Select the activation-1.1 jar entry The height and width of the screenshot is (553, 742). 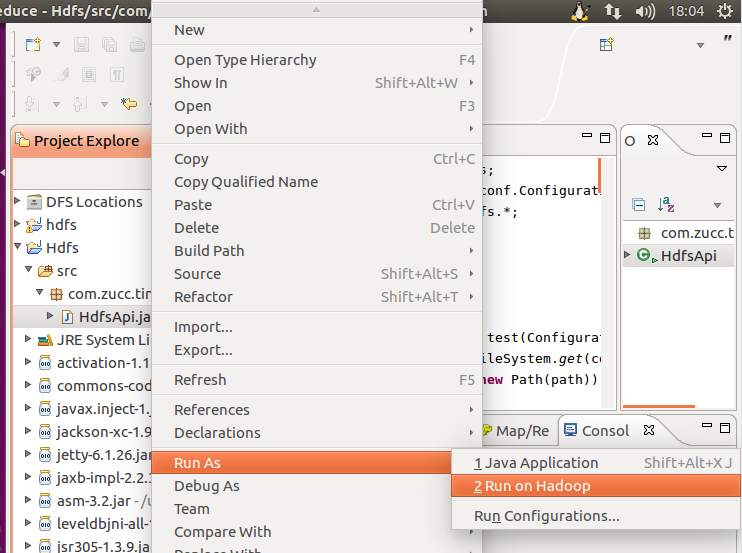click(103, 363)
